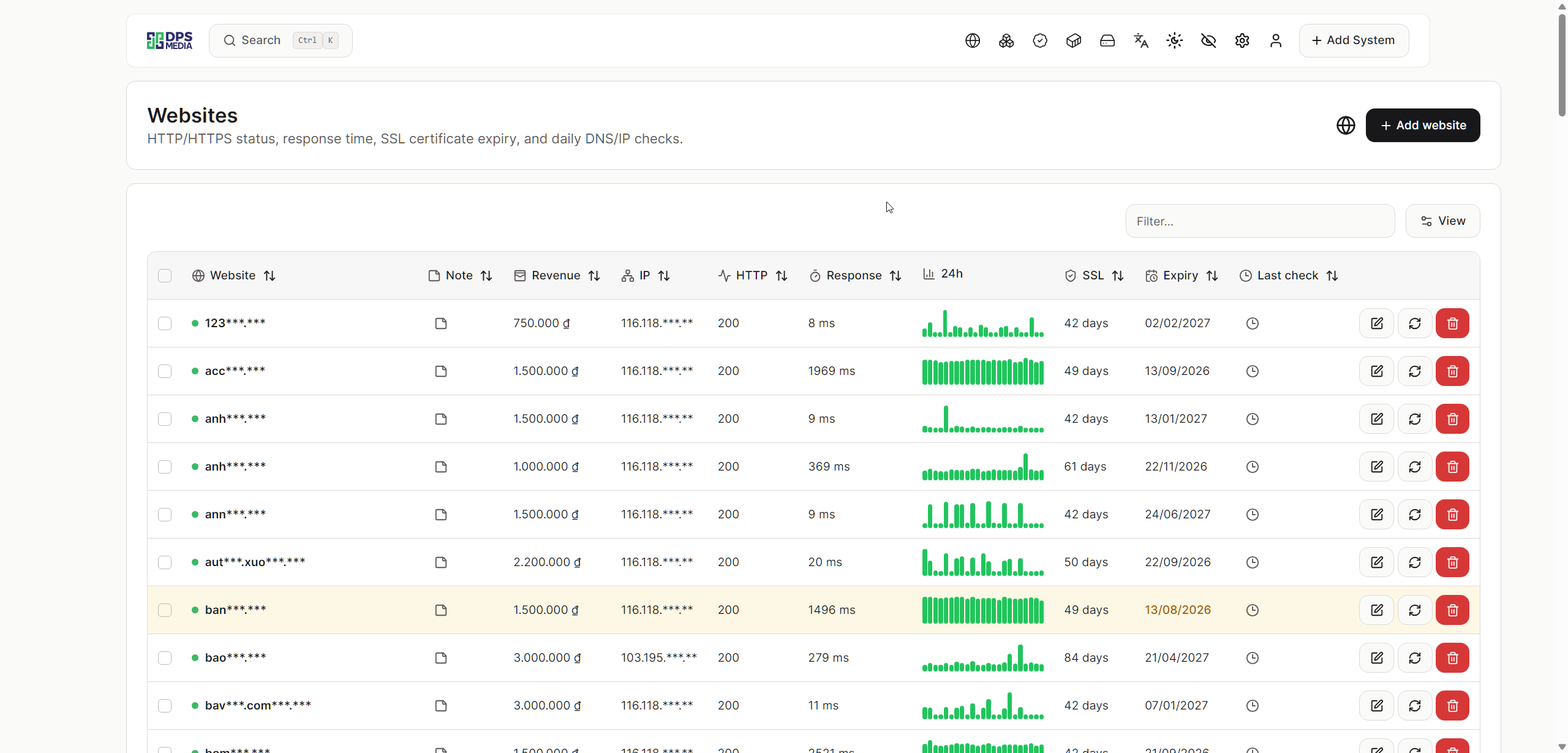The image size is (1568, 753).
Task: Open the badge check icon in navbar
Action: [1040, 40]
